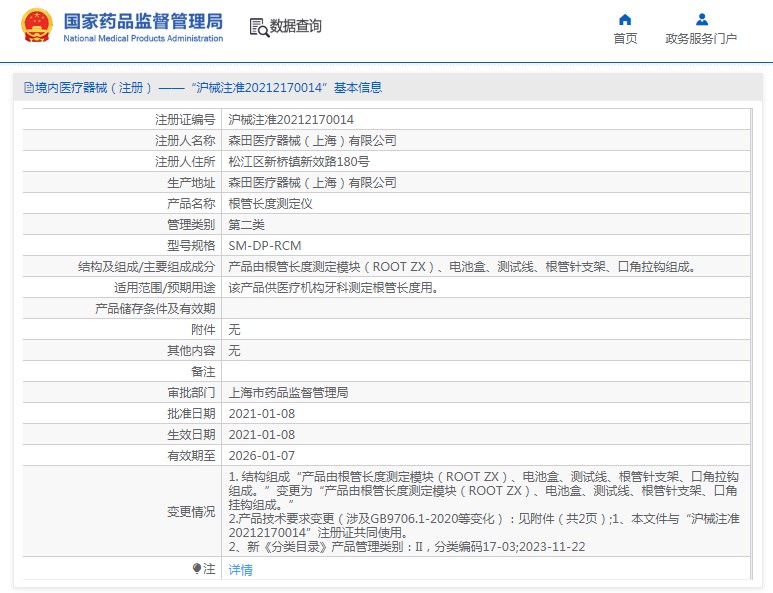Click the expiry date 2026-01-07

pos(262,455)
